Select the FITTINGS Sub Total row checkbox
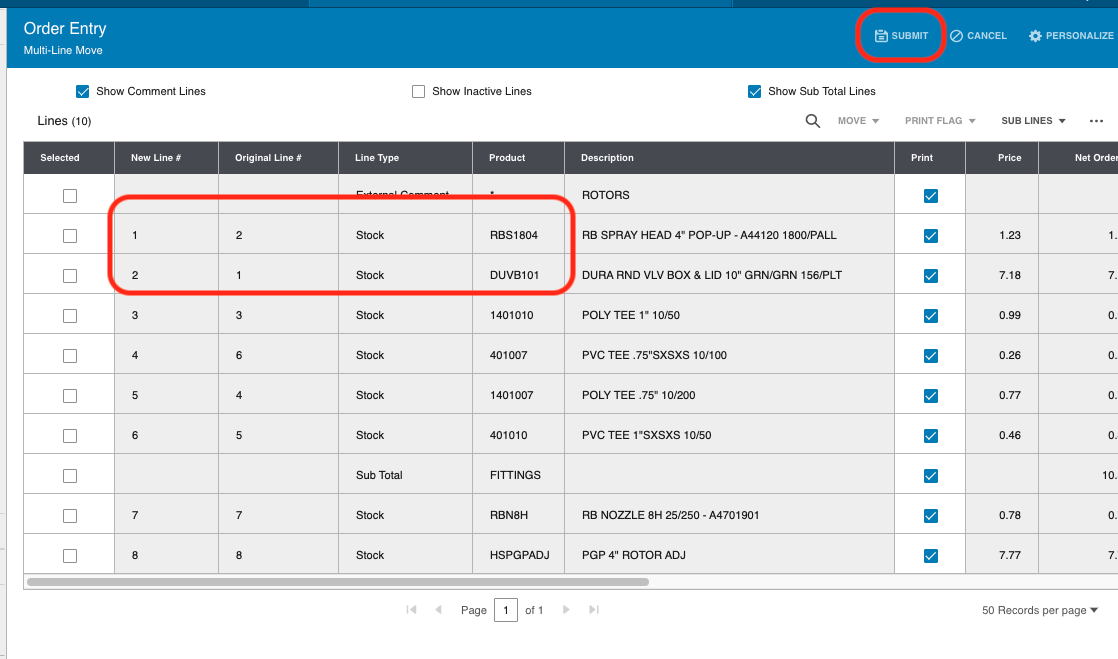Image resolution: width=1118 pixels, height=659 pixels. (x=70, y=476)
